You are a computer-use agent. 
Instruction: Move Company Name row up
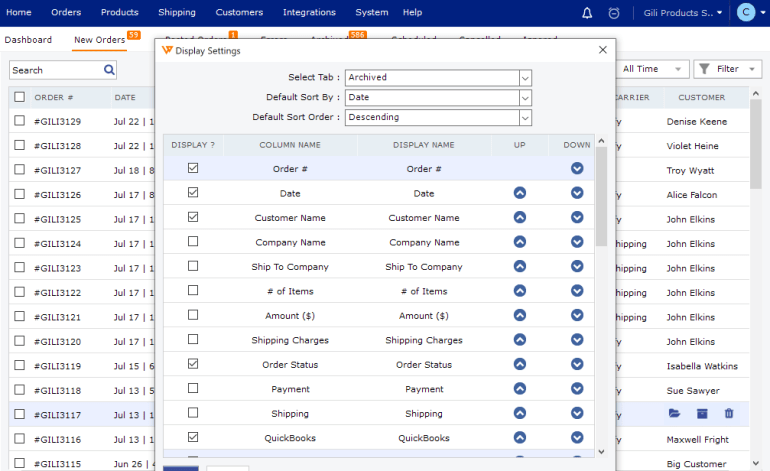(x=520, y=242)
